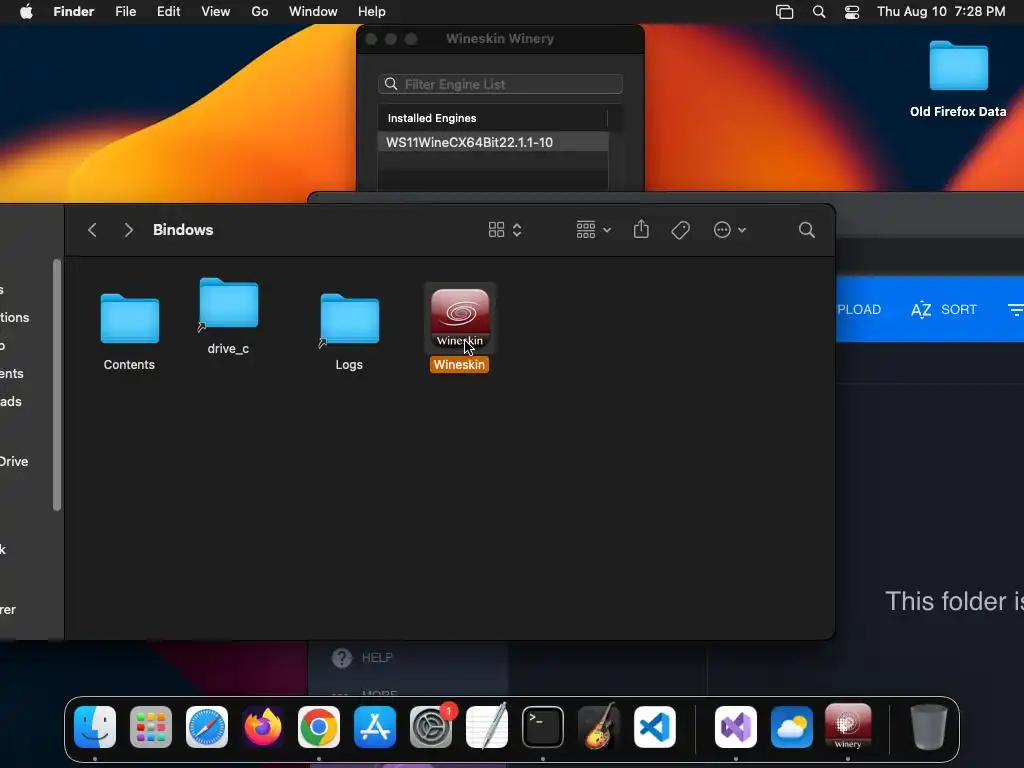Select the drive_c folder alias

pos(229,303)
